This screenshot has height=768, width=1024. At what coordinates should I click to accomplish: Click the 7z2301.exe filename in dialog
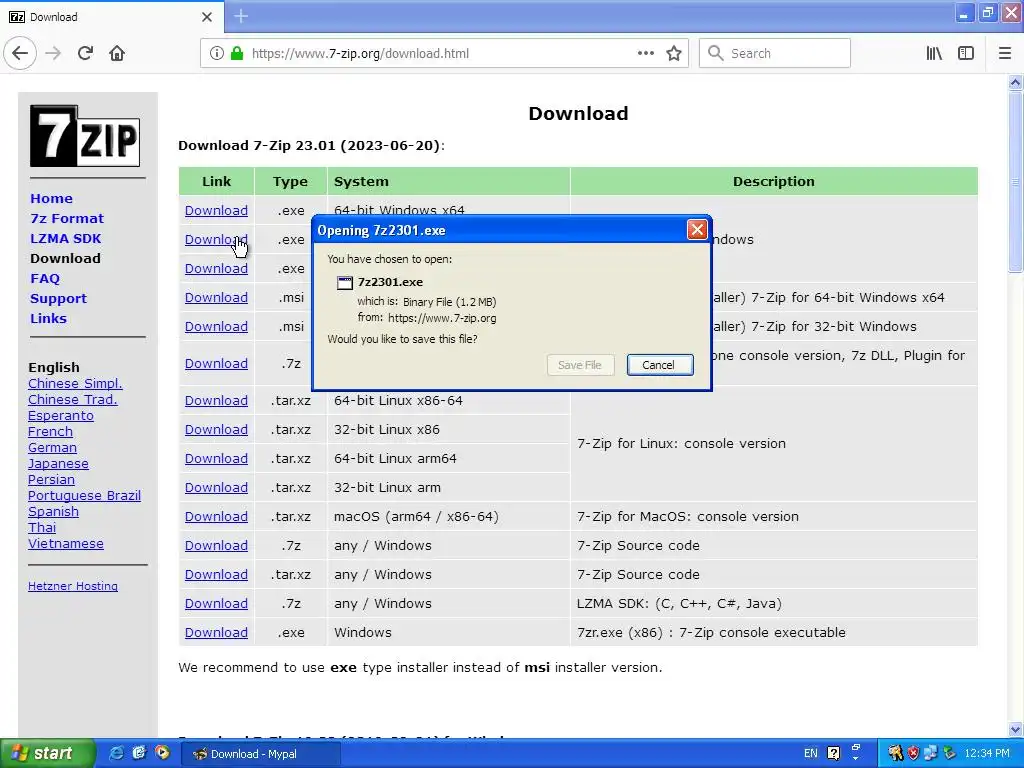pos(390,282)
